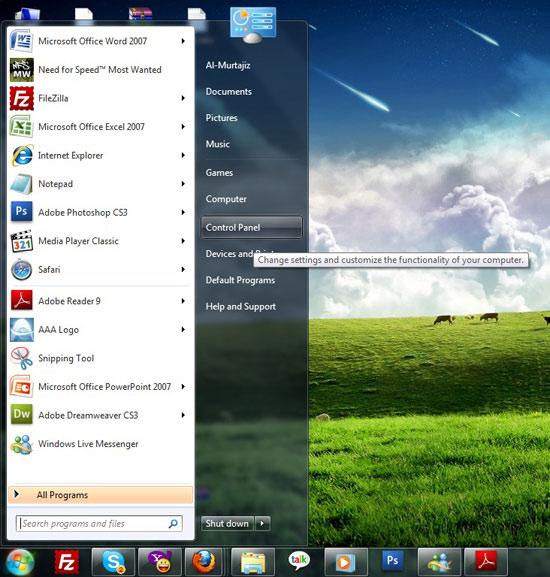550x577 pixels.
Task: Open Skype from the taskbar
Action: 113,562
